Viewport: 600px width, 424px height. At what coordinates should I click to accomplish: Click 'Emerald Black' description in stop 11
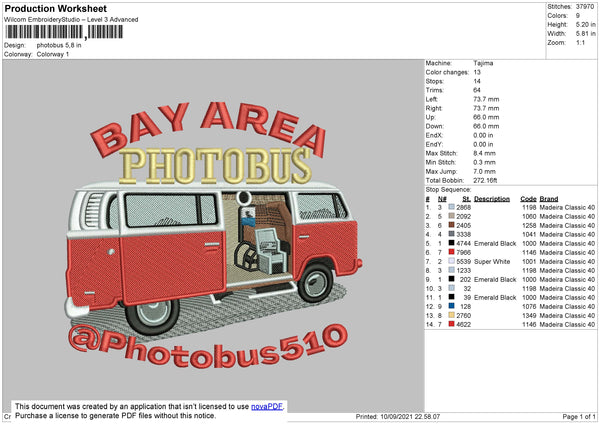(495, 297)
